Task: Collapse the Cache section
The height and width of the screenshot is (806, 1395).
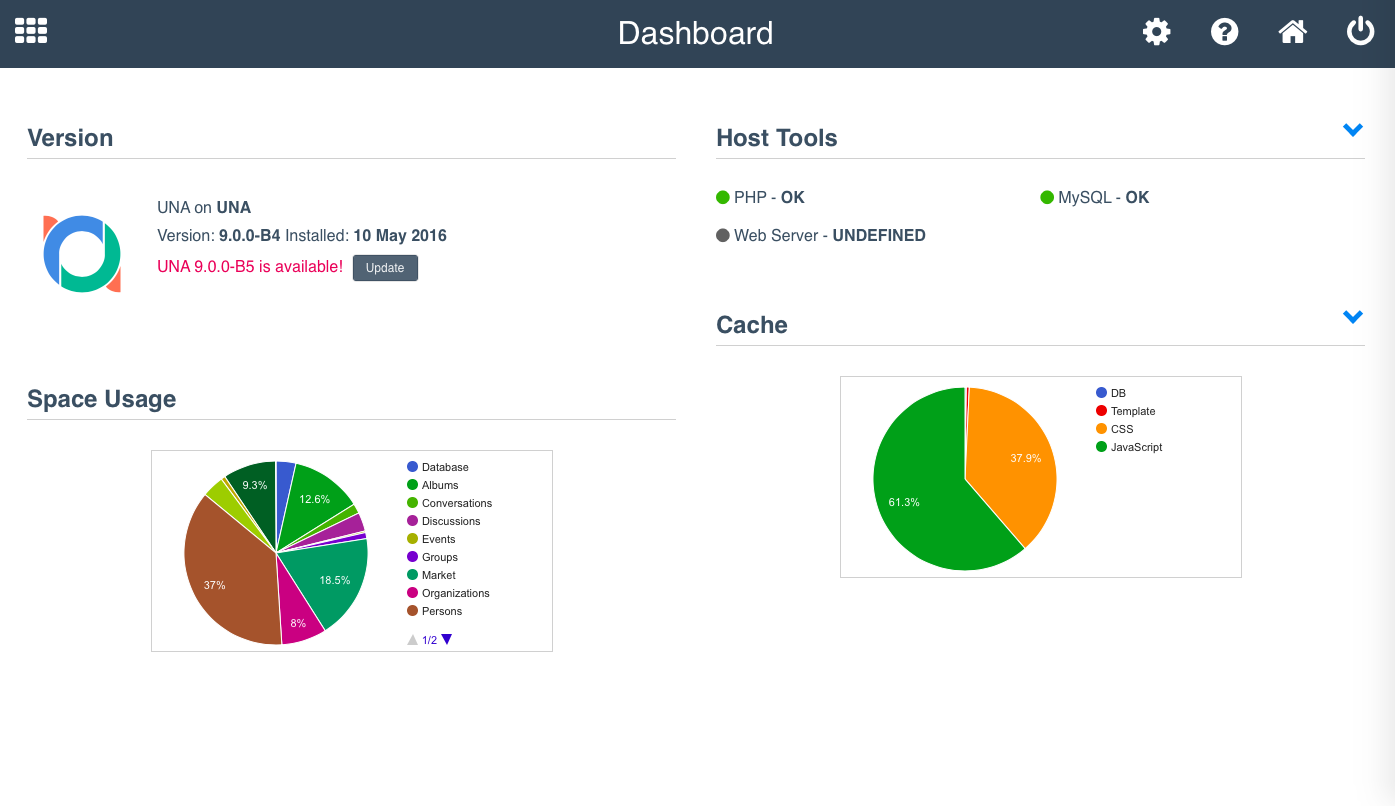Action: coord(1353,317)
